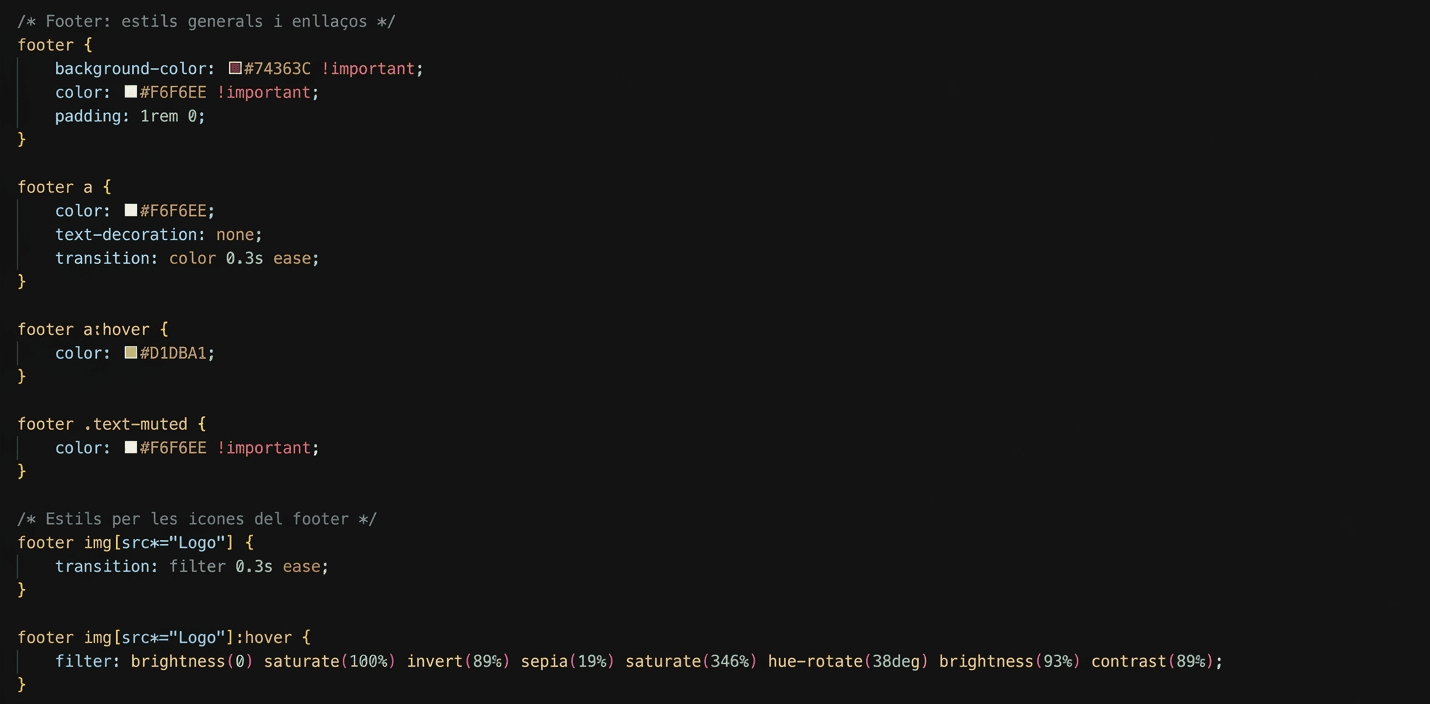
Task: Click the padding property name
Action: 92,116
